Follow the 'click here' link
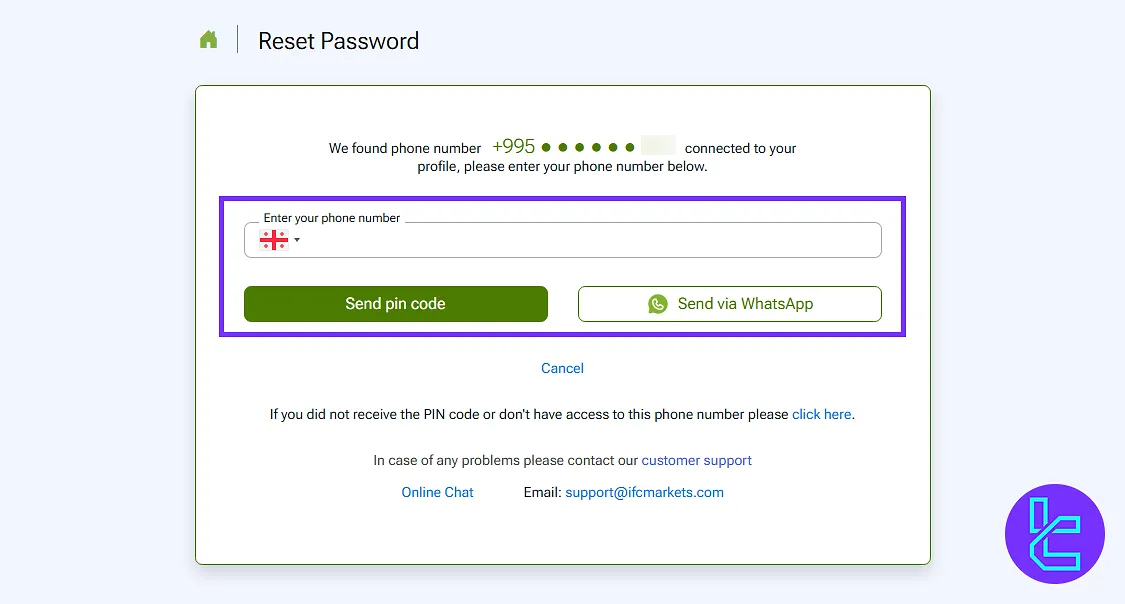This screenshot has height=604, width=1125. 822,414
